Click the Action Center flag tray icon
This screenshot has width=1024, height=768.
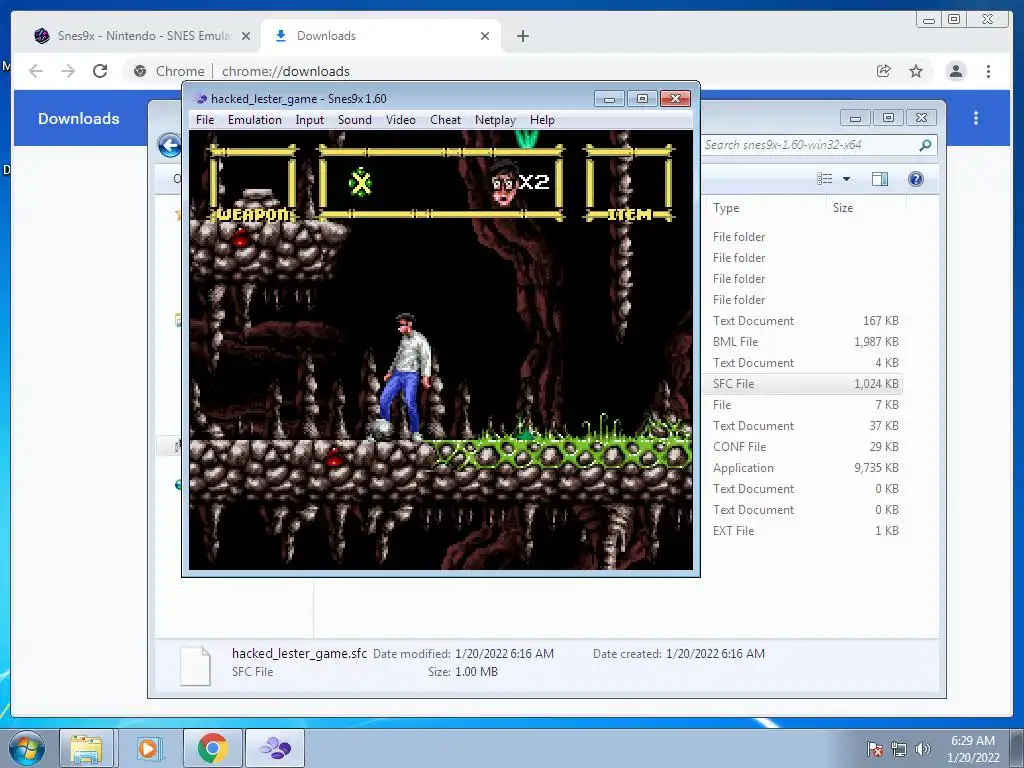875,749
